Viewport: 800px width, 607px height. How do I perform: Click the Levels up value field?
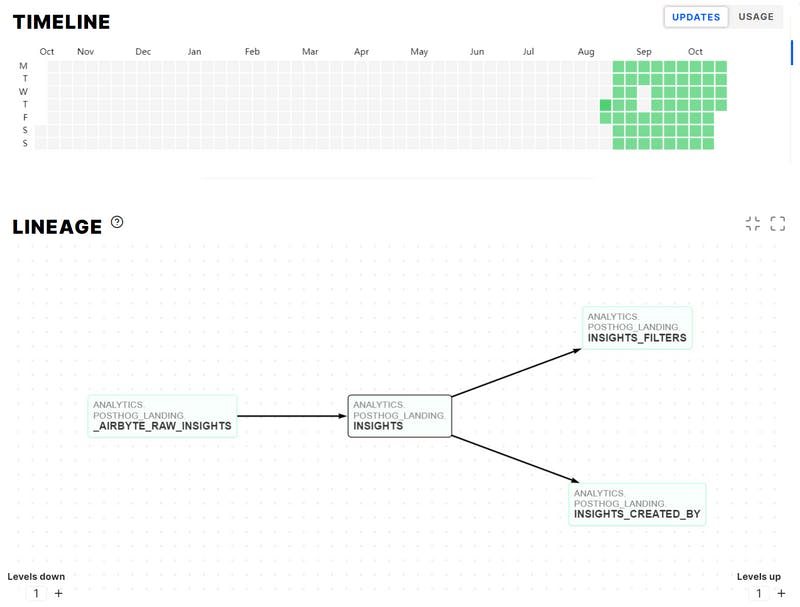[x=759, y=593]
